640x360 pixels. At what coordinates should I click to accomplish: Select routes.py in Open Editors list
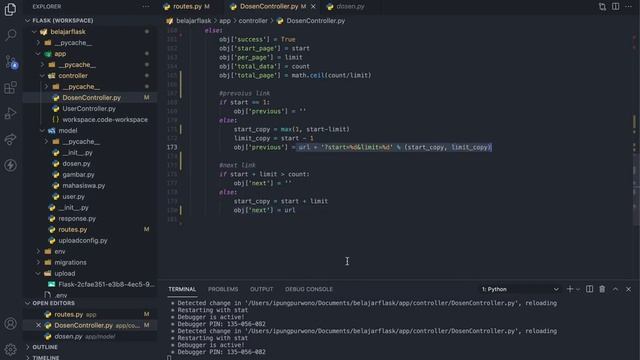tap(69, 314)
